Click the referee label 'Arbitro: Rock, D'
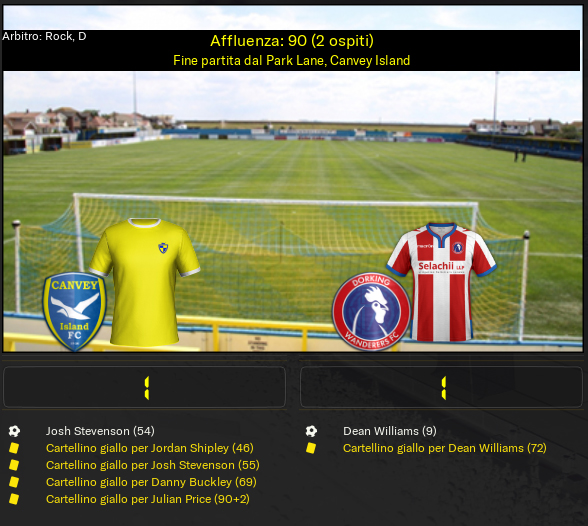 44,36
